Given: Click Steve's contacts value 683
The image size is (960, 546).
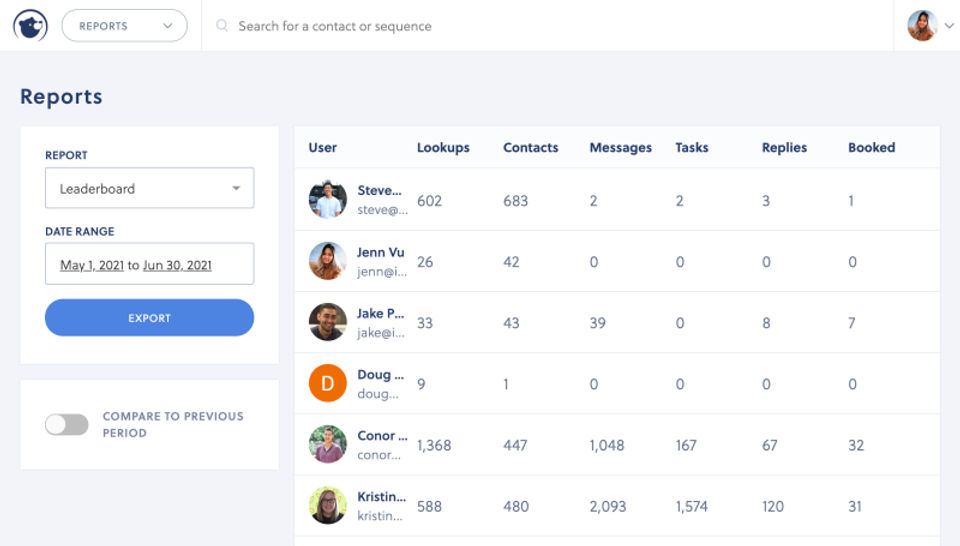Looking at the screenshot, I should tap(516, 201).
